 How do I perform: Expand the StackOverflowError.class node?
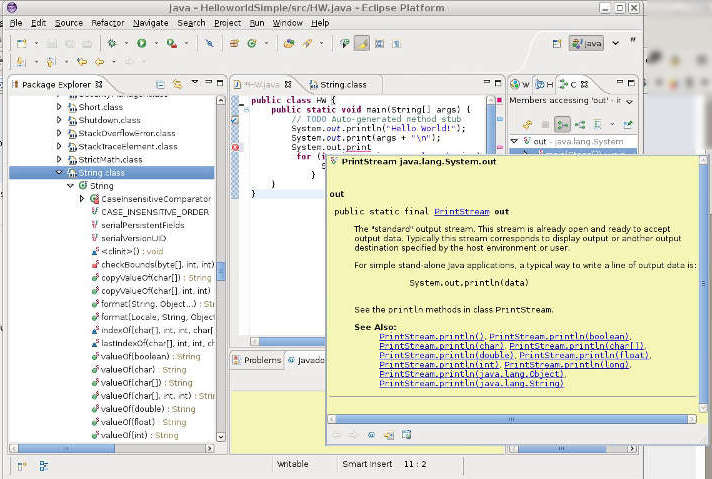click(59, 133)
